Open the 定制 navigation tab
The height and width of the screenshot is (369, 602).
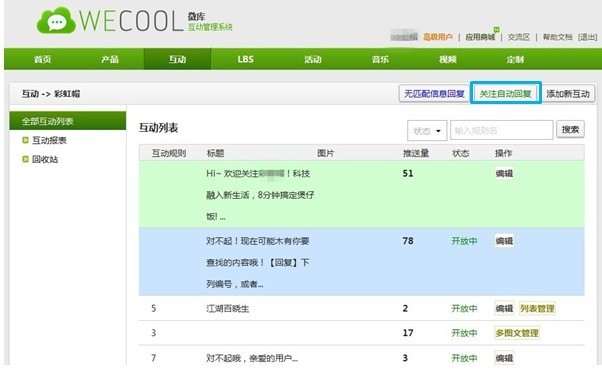[515, 59]
